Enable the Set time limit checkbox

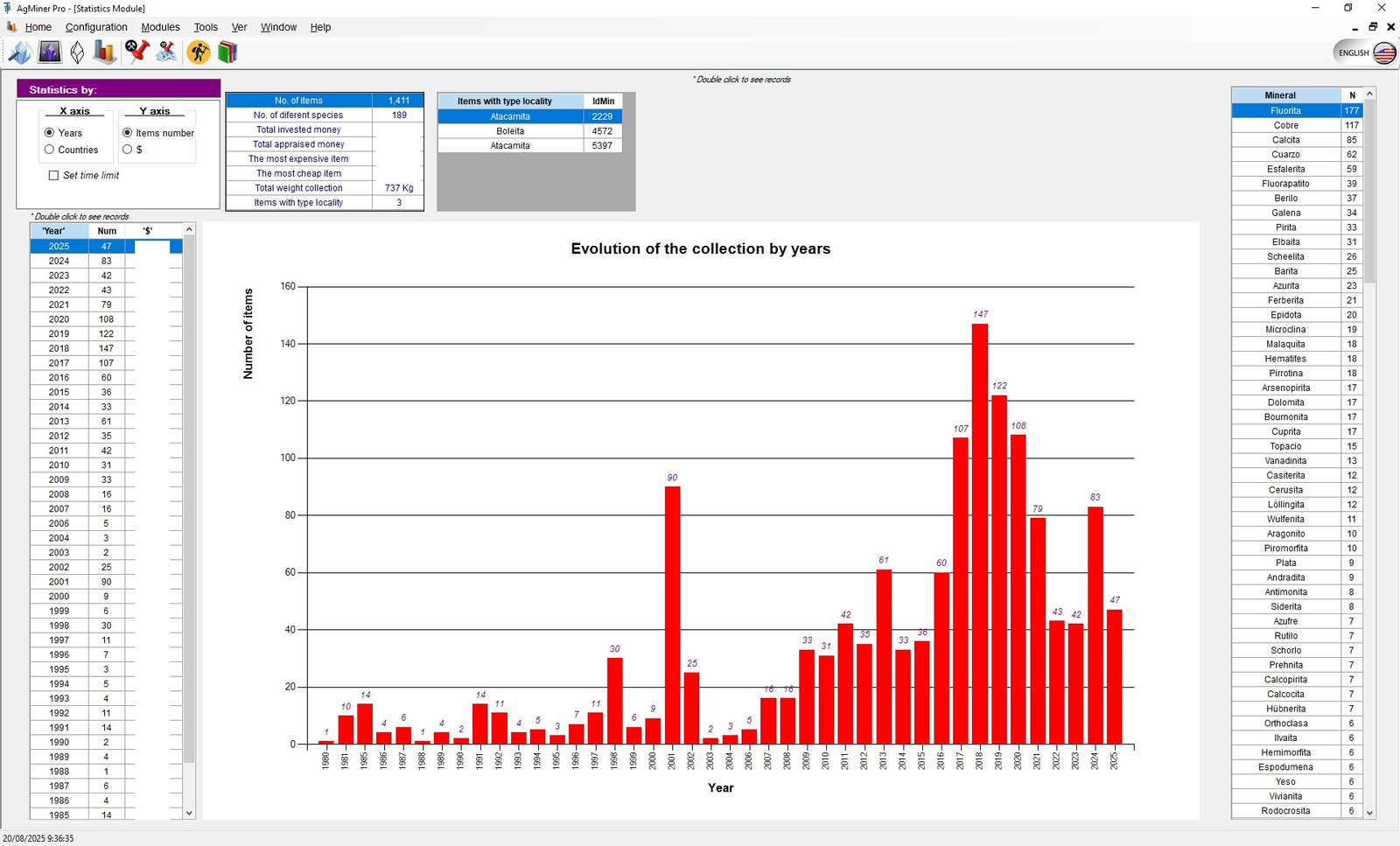click(x=84, y=175)
